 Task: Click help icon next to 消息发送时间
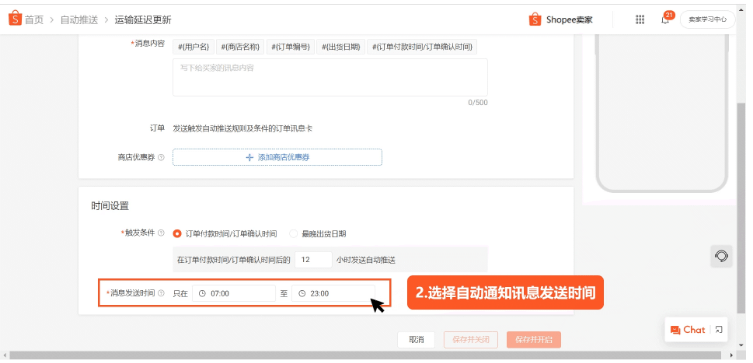tap(161, 292)
